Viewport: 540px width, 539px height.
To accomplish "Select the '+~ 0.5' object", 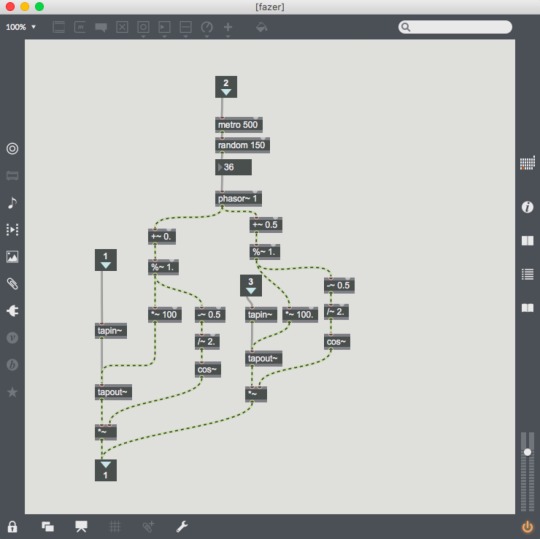I will (266, 225).
